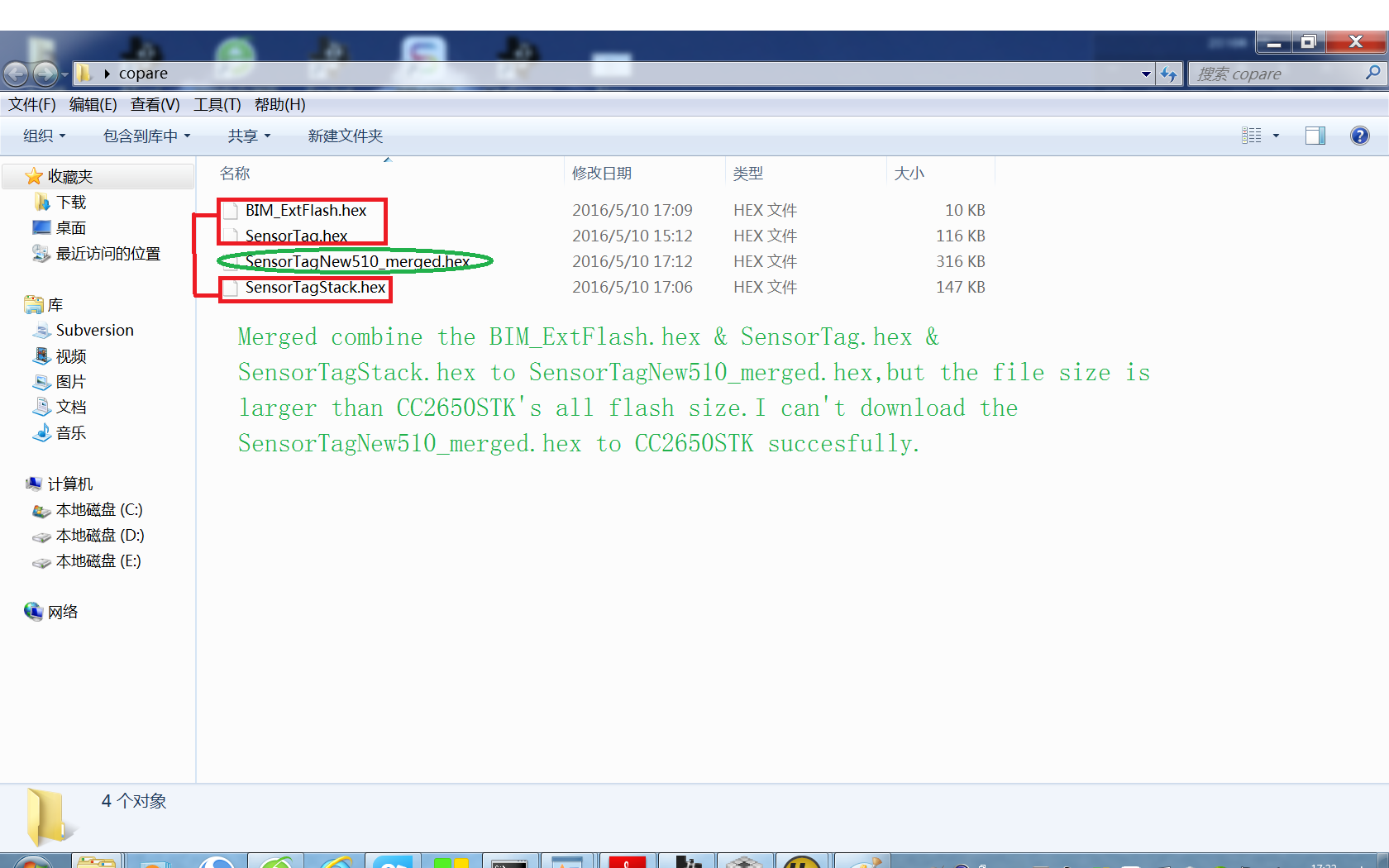Click the folder icon in the address bar

pos(84,74)
